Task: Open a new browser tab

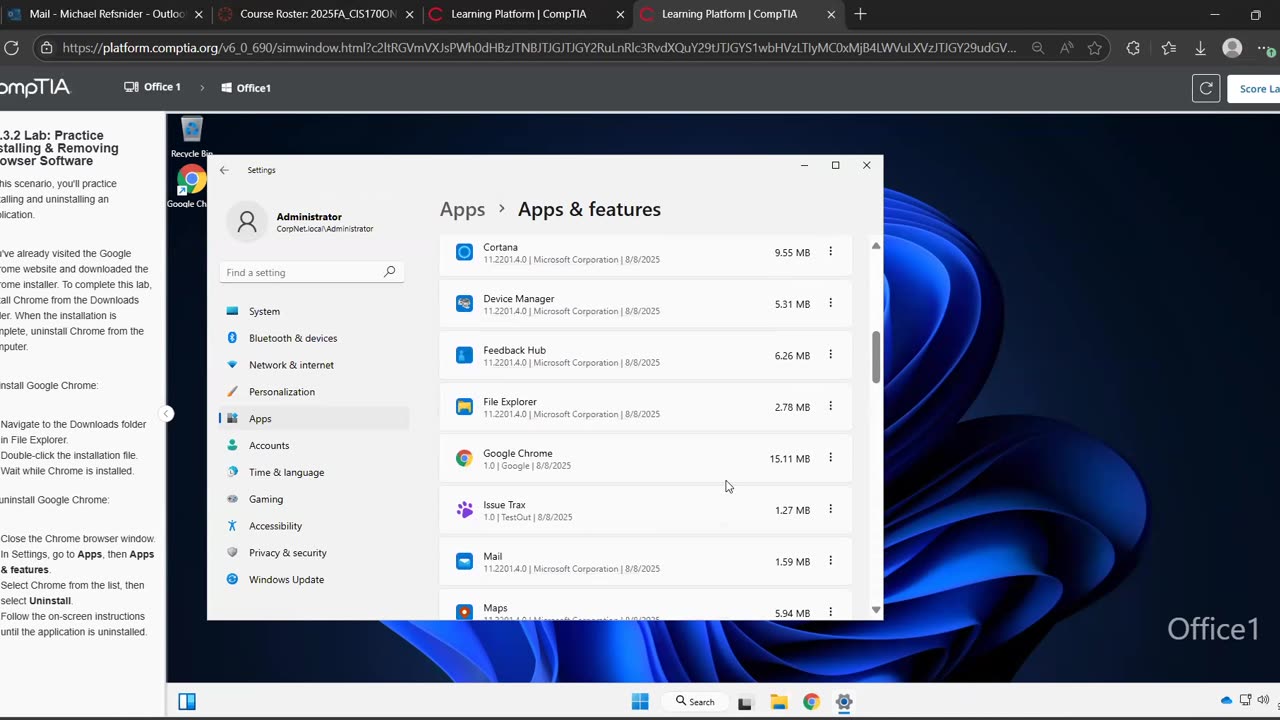Action: pos(860,14)
